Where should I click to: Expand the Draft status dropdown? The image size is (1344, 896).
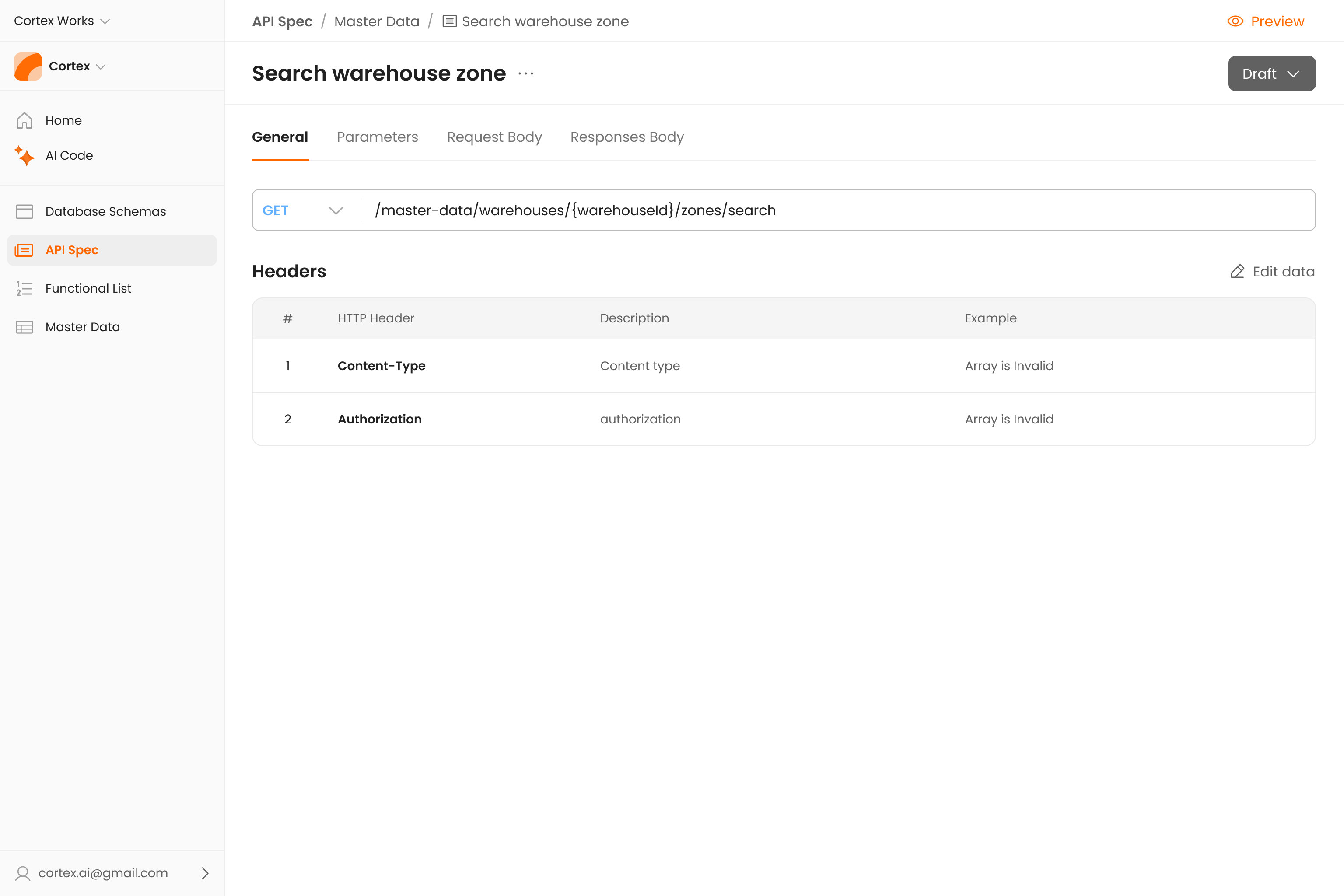[x=1271, y=73]
